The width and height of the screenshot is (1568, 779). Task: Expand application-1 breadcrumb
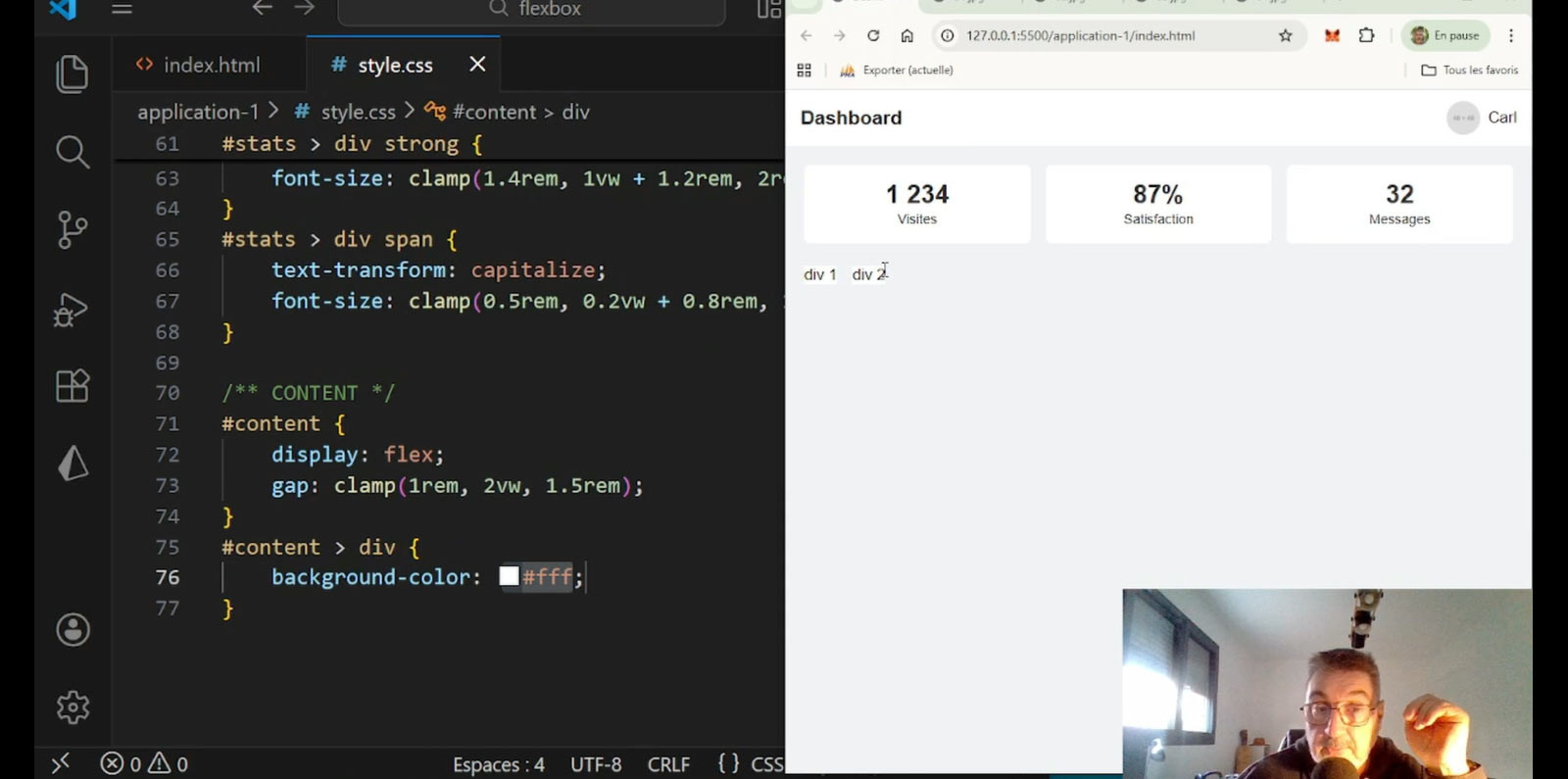pos(198,112)
